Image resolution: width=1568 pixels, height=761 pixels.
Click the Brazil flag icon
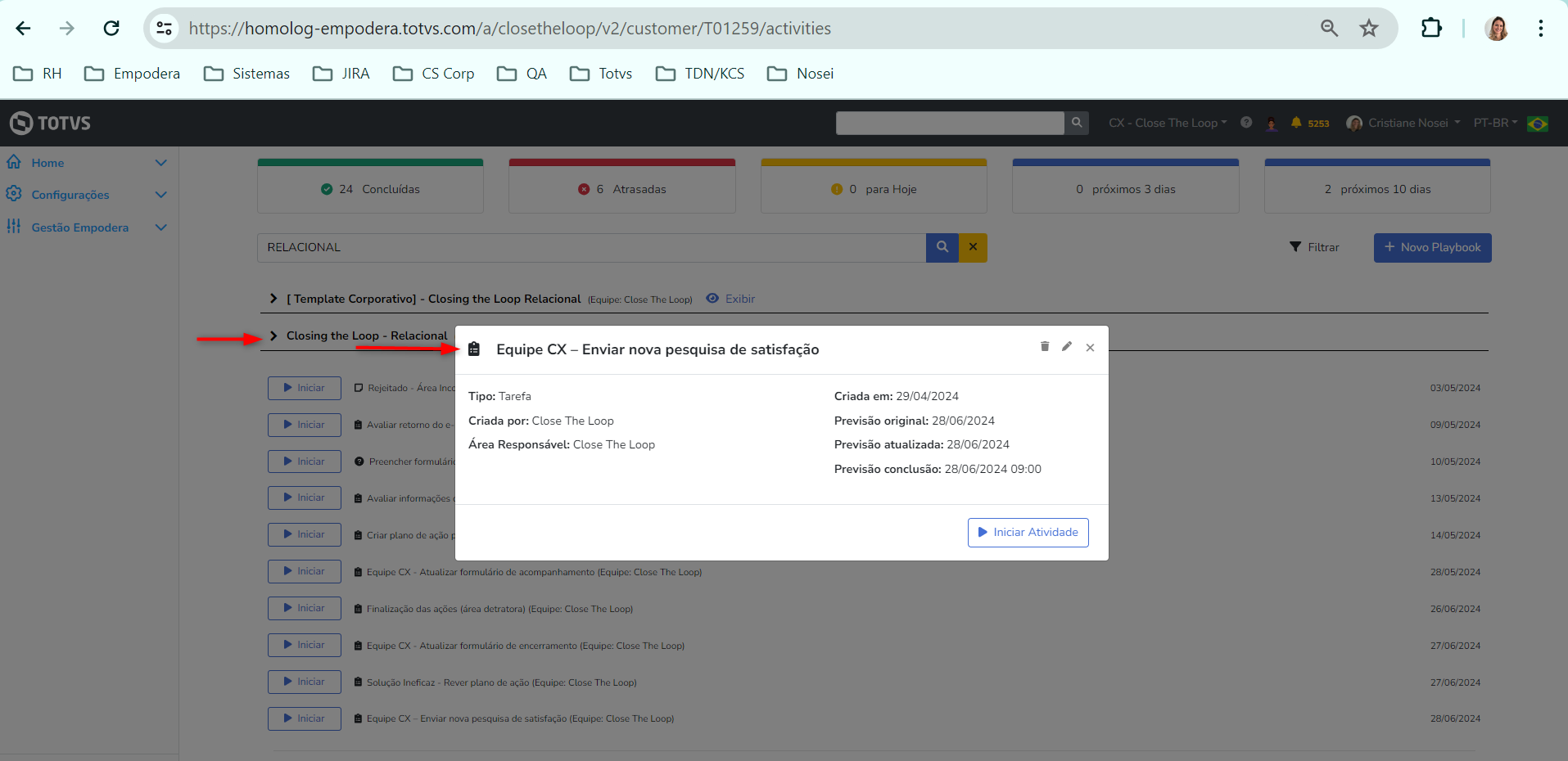1538,124
